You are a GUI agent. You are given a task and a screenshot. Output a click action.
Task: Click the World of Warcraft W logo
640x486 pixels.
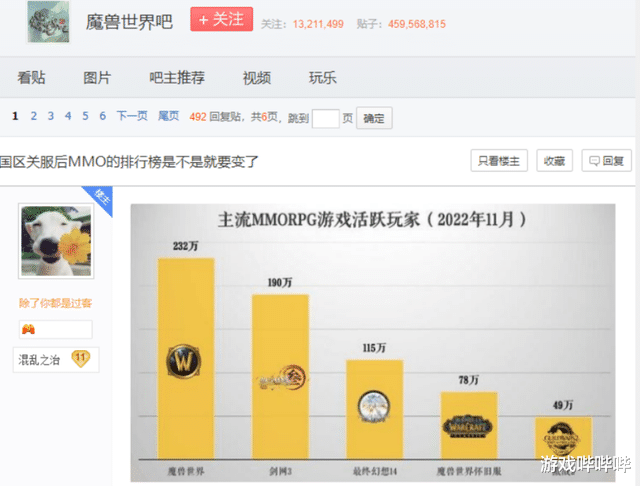point(184,361)
